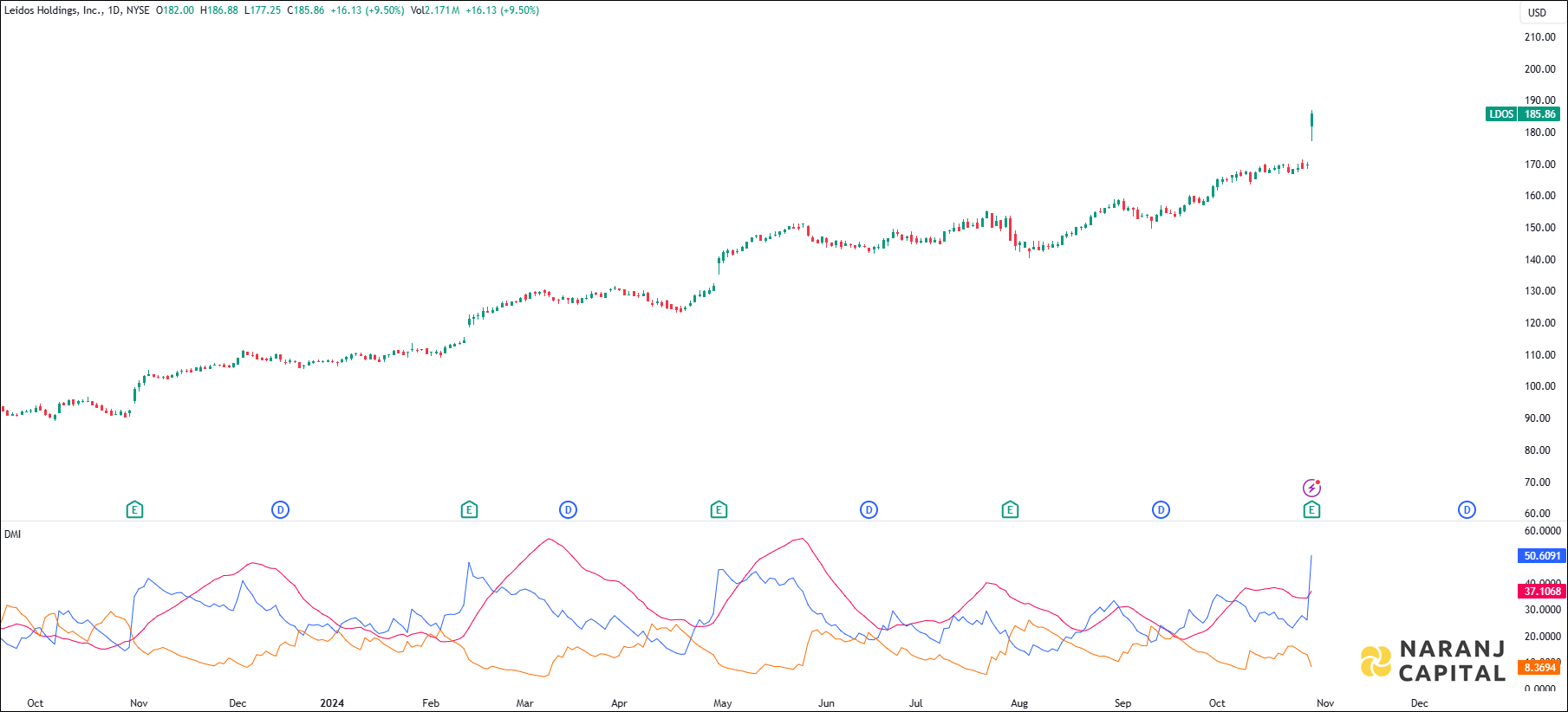Image resolution: width=1568 pixels, height=712 pixels.
Task: Click the 200.00 level on price axis
Action: point(1539,69)
